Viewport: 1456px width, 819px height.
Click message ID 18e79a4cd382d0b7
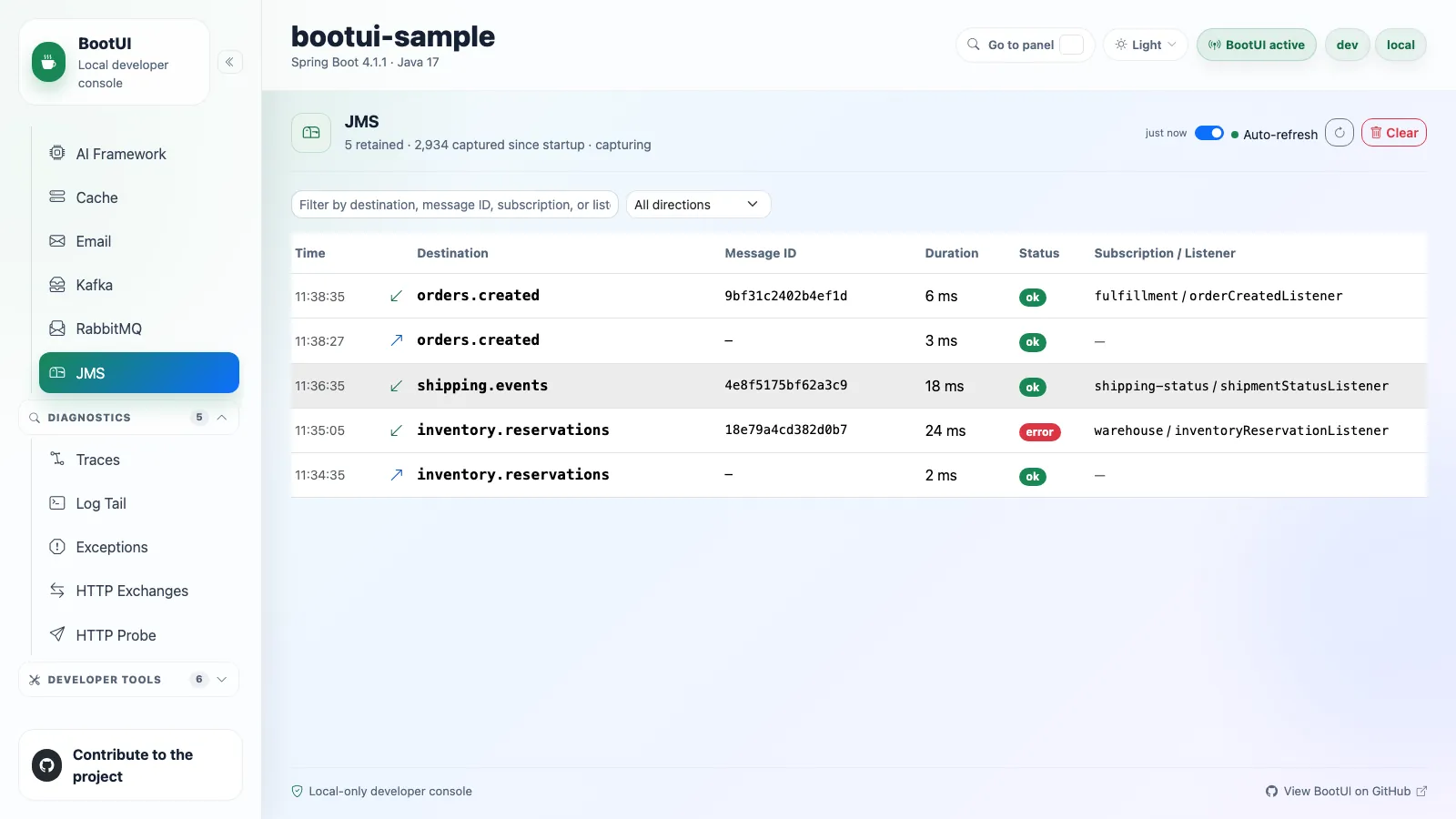(x=786, y=430)
